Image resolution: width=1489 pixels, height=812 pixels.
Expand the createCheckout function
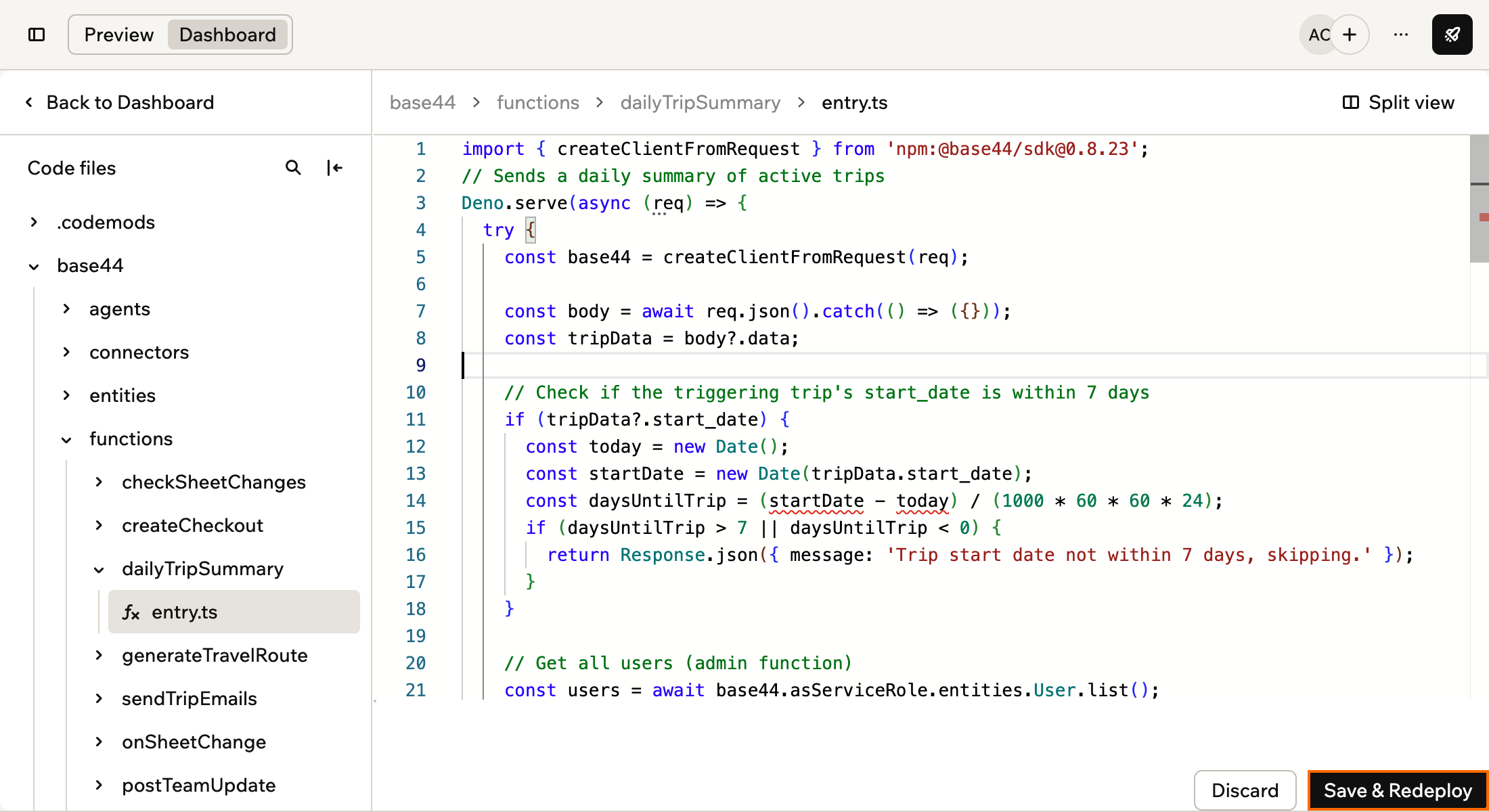pos(99,525)
